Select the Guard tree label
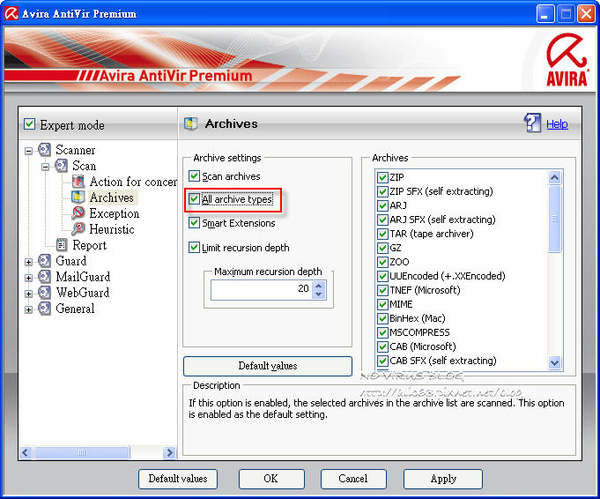Screen dimensions: 600x499 (x=71, y=261)
